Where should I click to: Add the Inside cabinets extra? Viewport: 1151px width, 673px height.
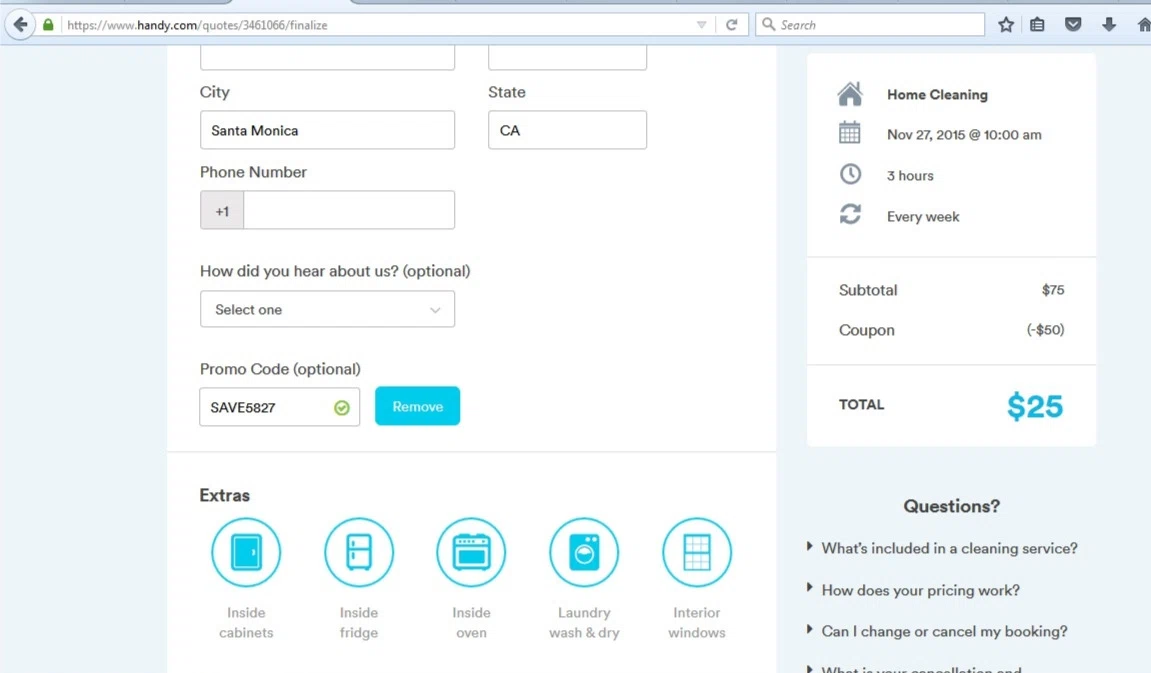click(x=246, y=552)
